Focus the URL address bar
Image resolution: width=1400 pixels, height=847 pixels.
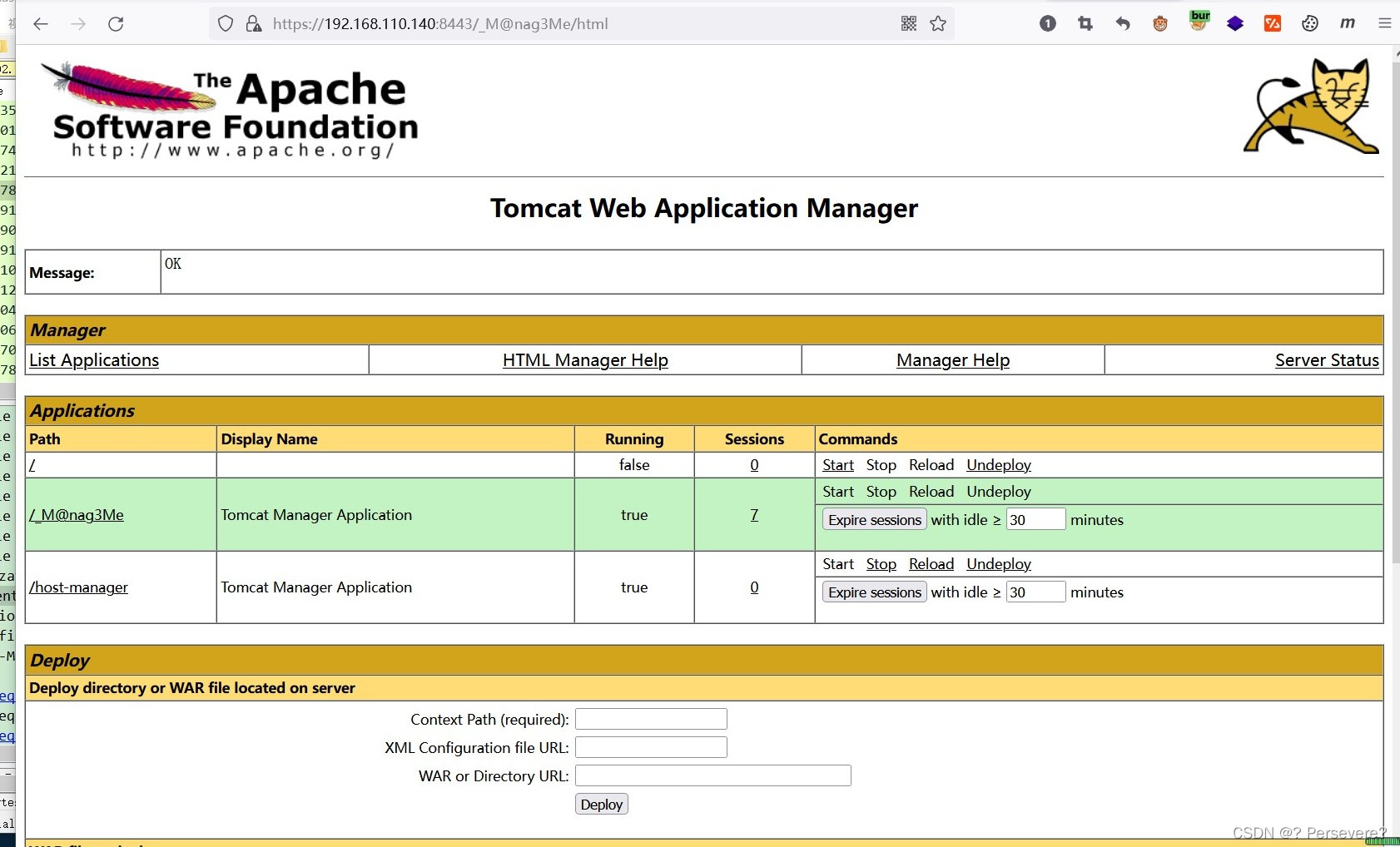[583, 24]
